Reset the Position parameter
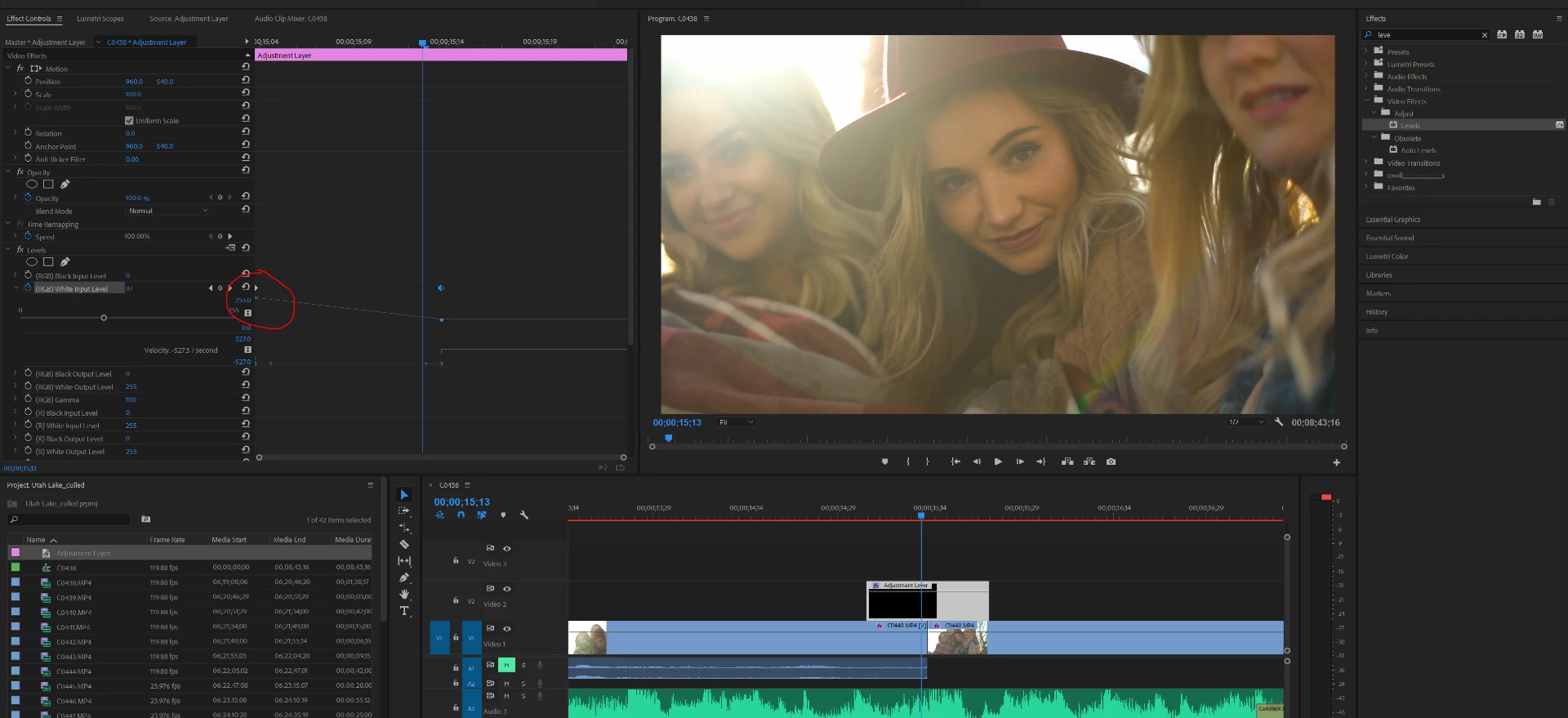The width and height of the screenshot is (1568, 718). [x=246, y=80]
